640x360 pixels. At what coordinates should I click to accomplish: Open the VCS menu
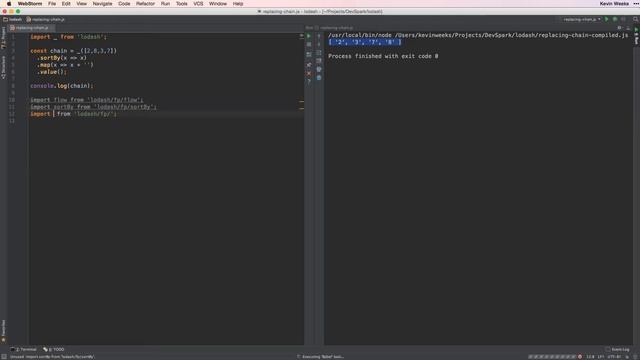coord(198,4)
